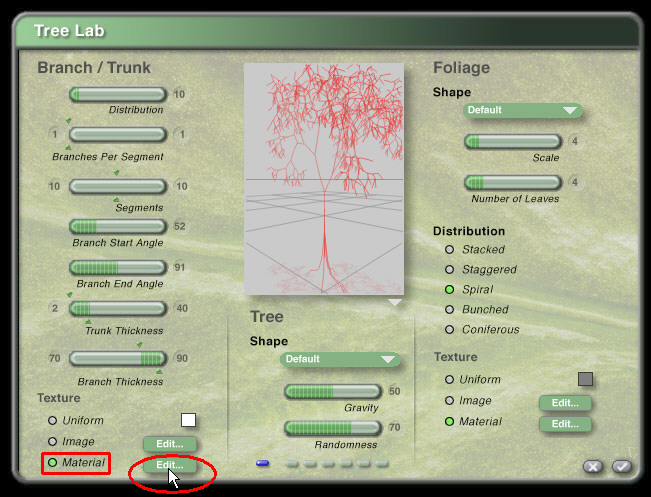The image size is (651, 497).
Task: Click the Randomness value 70
Action: point(394,428)
